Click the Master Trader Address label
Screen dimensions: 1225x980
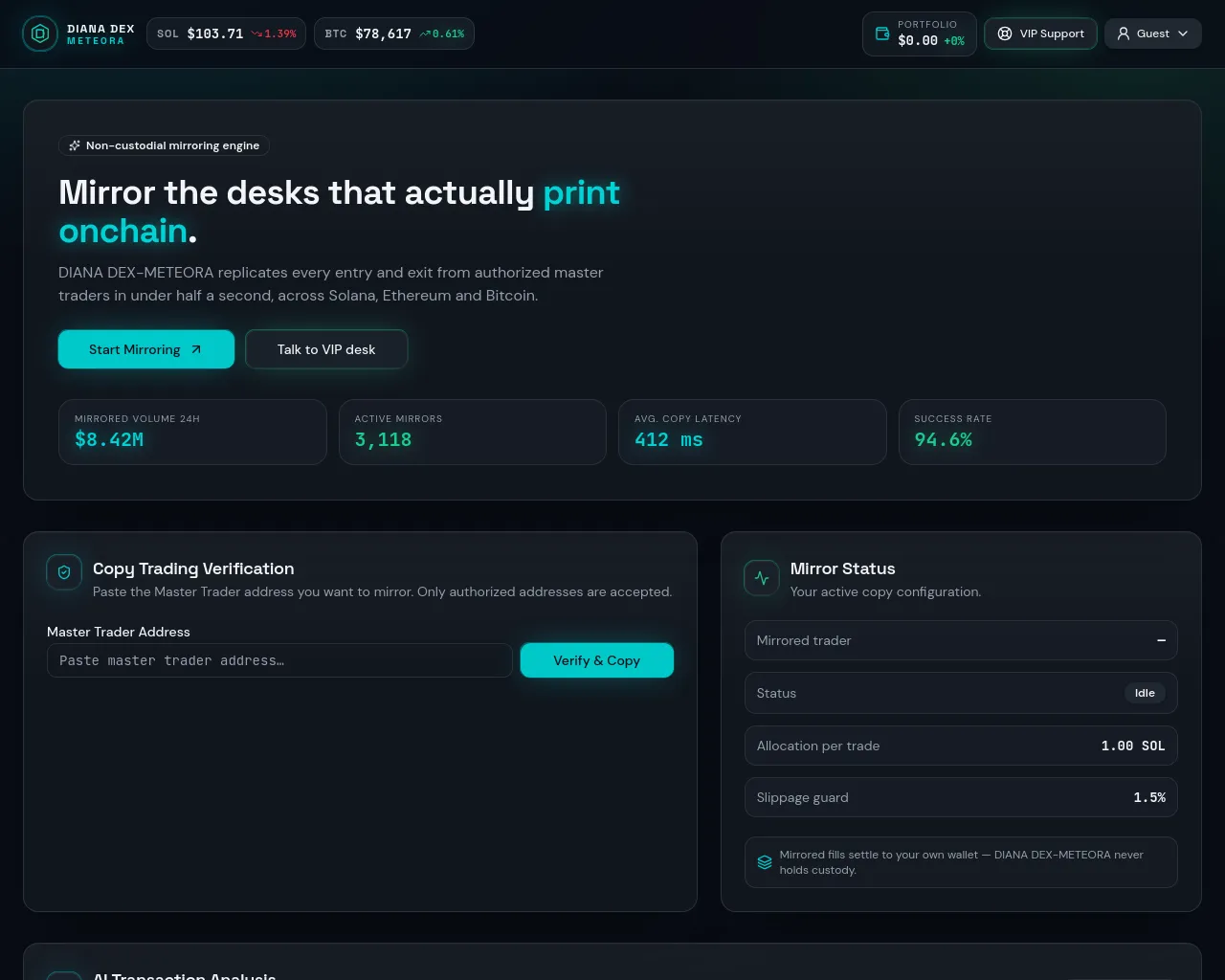(x=119, y=632)
